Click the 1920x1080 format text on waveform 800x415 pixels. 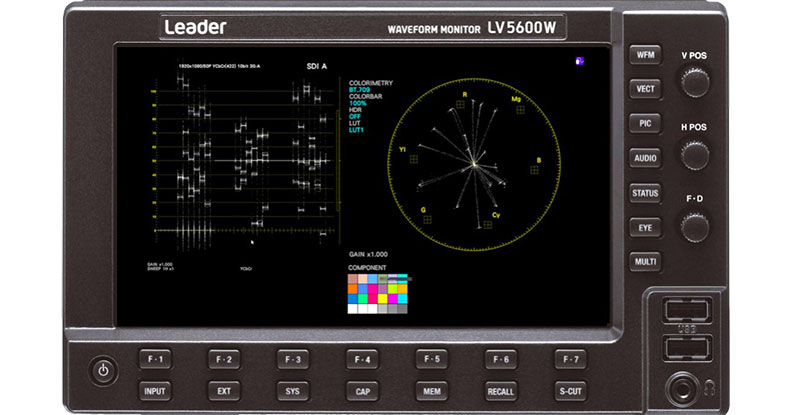(219, 66)
